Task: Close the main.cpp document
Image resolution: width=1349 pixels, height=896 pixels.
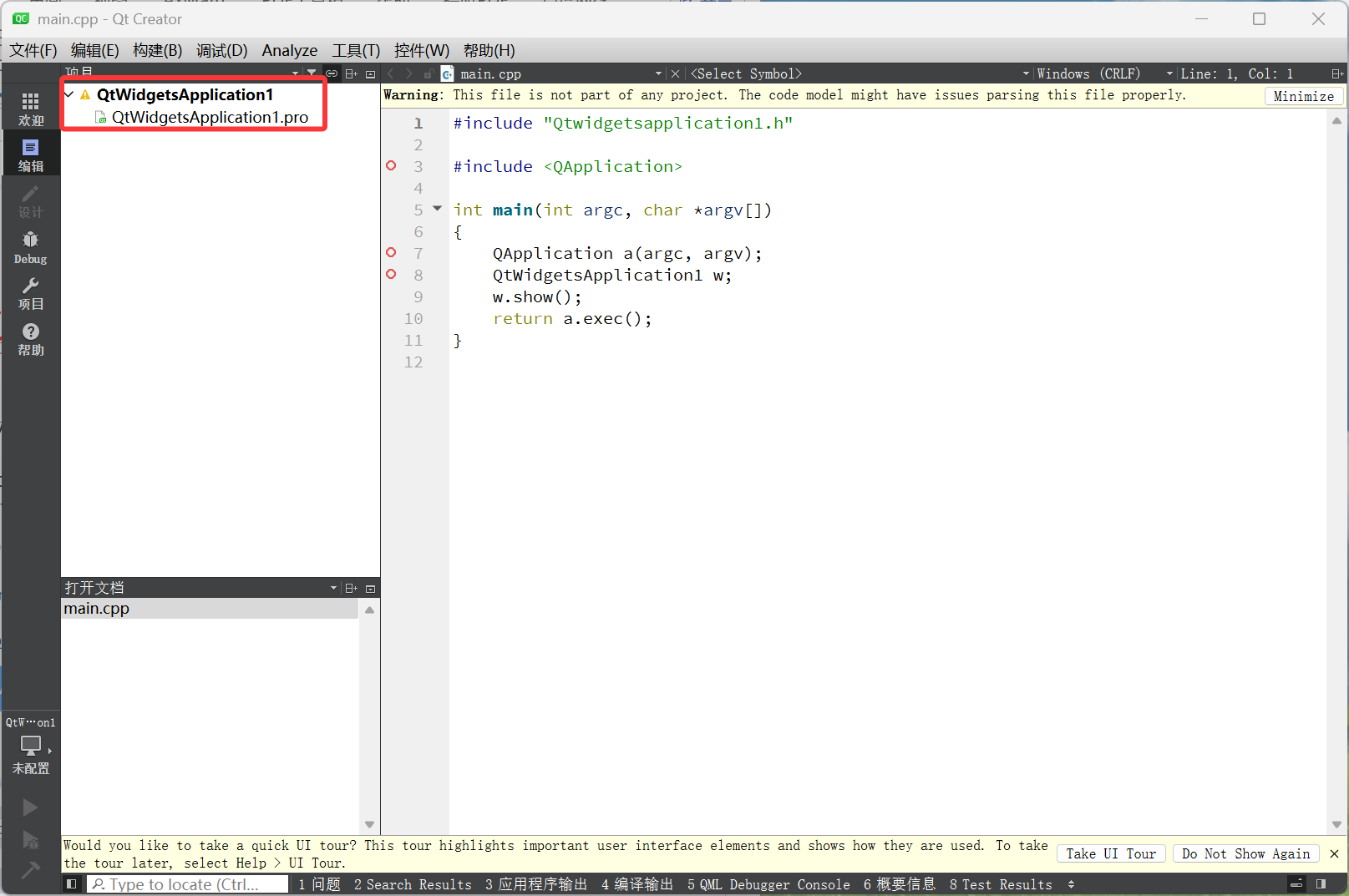Action: [675, 73]
